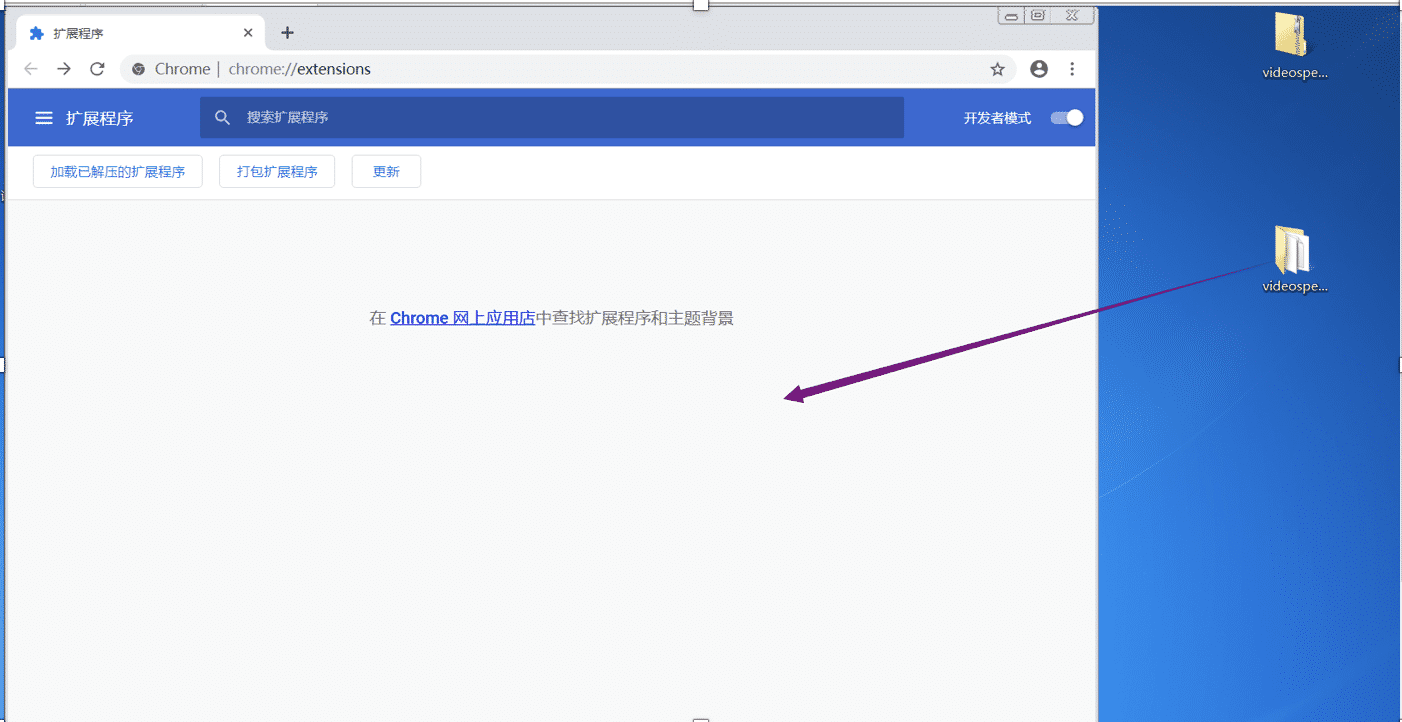
Task: Click the puzzle-piece icon on the tab
Action: [37, 33]
